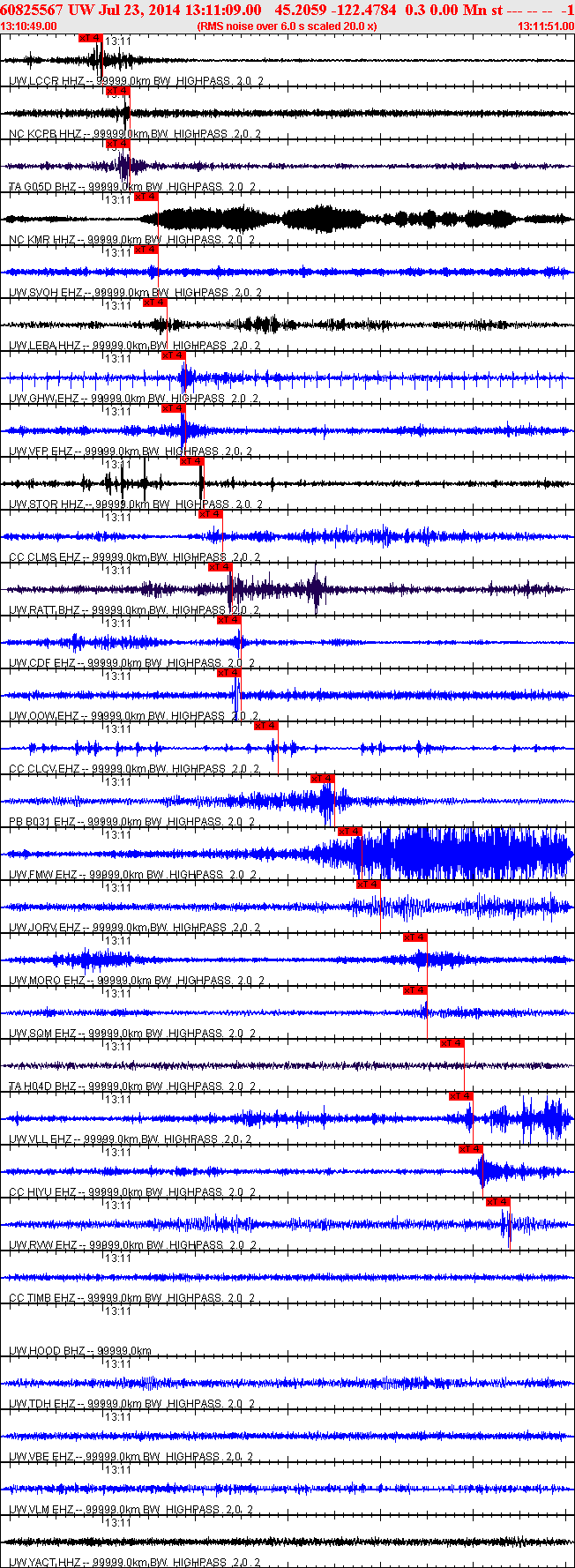Select the PB.B031 EHZ trace label
The height and width of the screenshot is (1568, 575).
click(x=131, y=822)
